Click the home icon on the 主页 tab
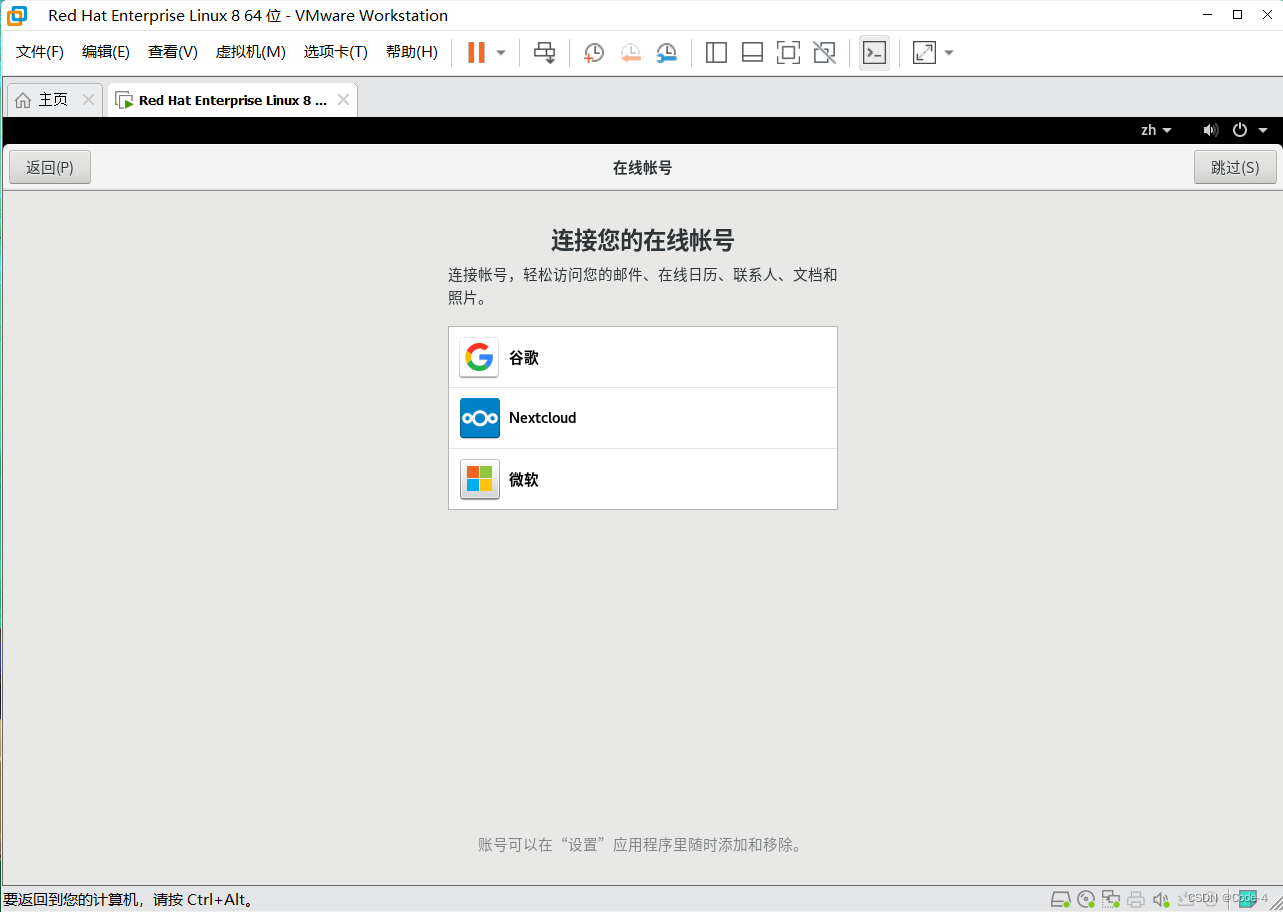Screen dimensions: 1283x912 [x=23, y=100]
